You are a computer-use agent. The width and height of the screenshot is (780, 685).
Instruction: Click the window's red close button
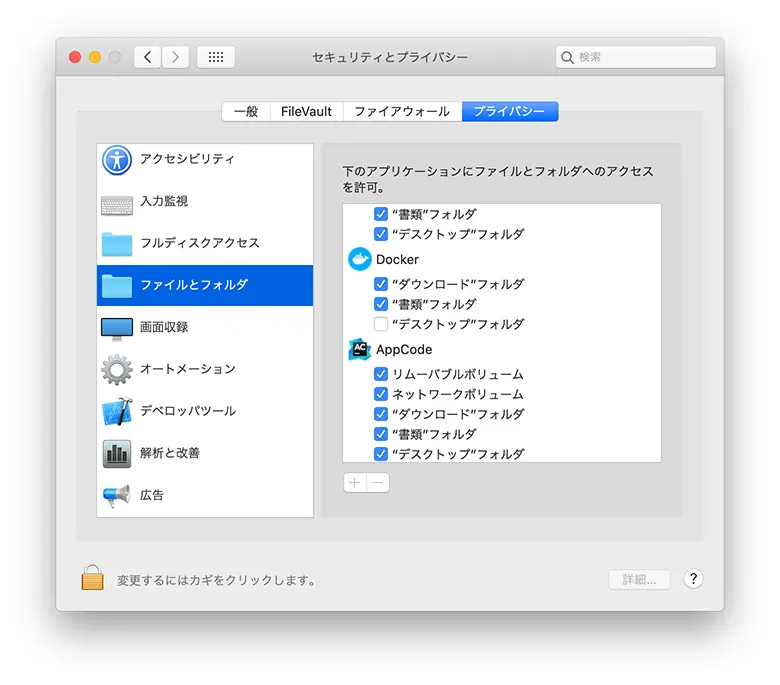click(x=75, y=57)
